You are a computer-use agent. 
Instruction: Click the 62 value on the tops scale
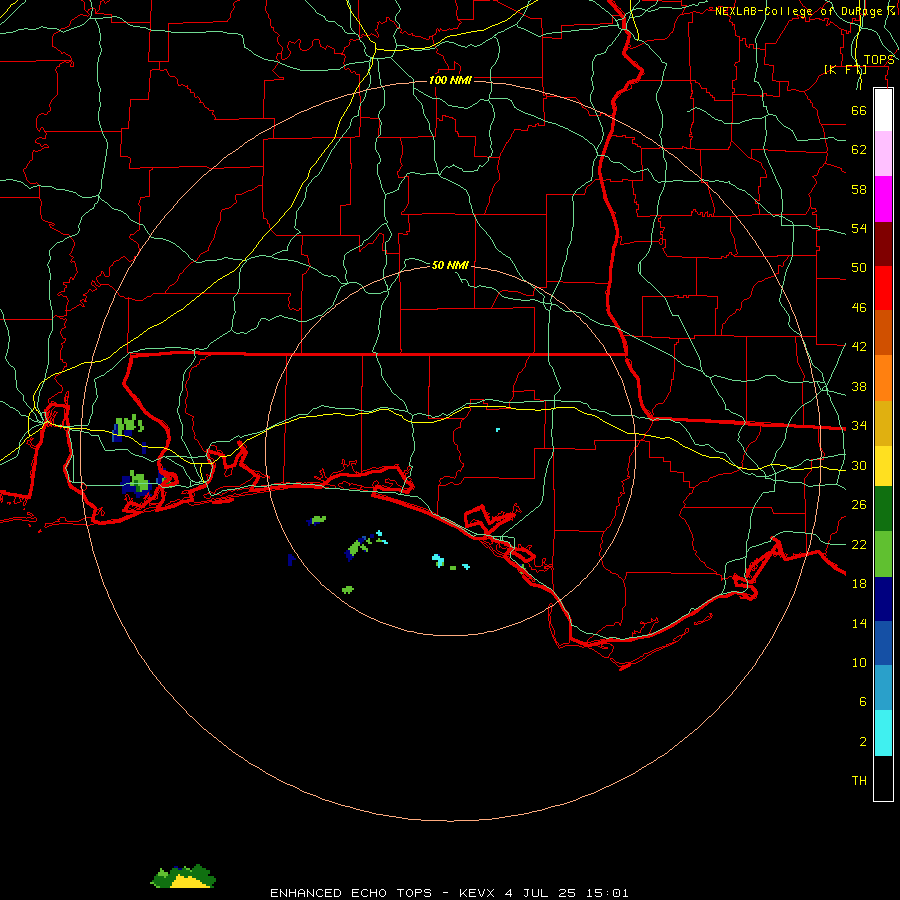(859, 150)
